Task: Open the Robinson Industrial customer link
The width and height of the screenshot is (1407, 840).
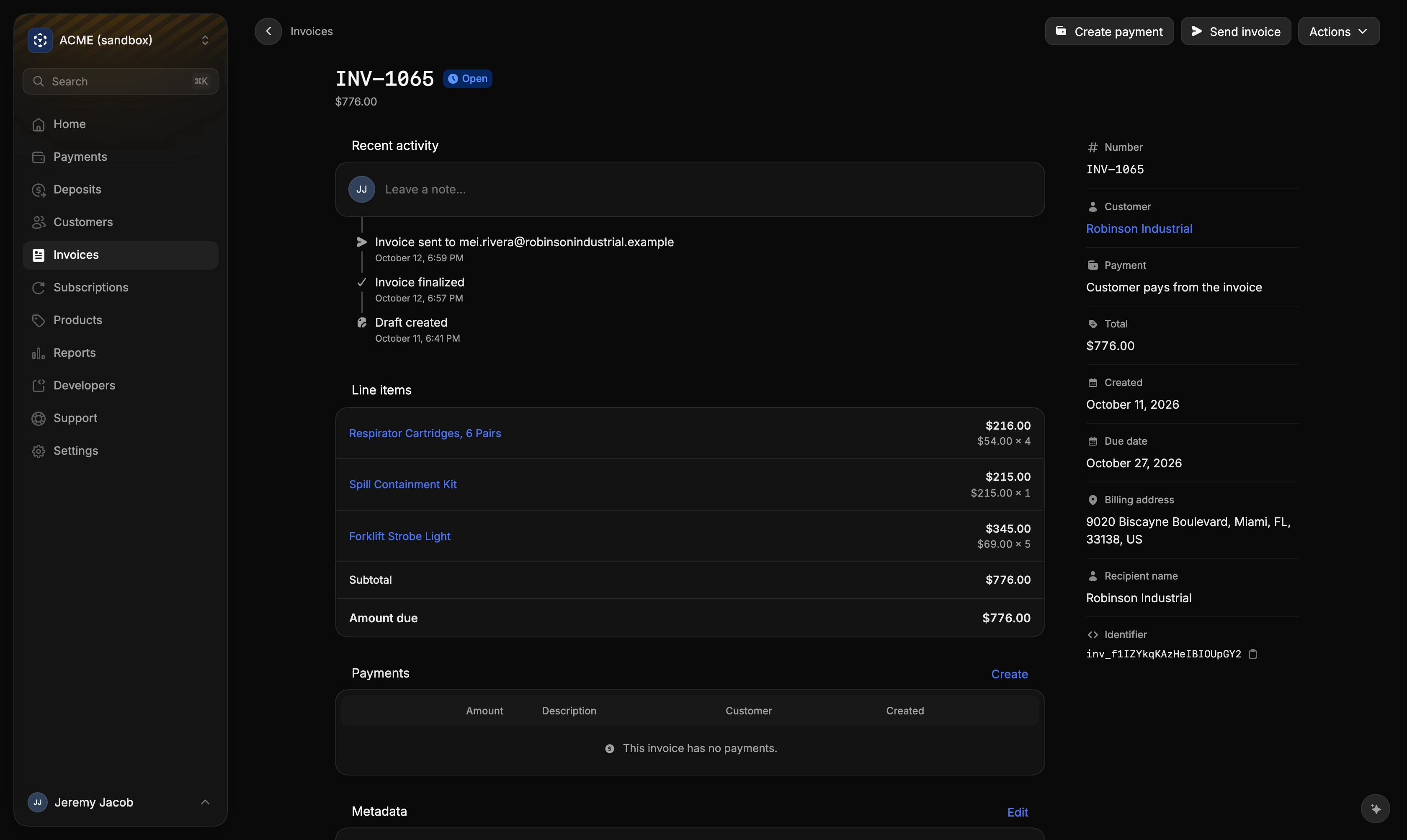Action: 1139,229
